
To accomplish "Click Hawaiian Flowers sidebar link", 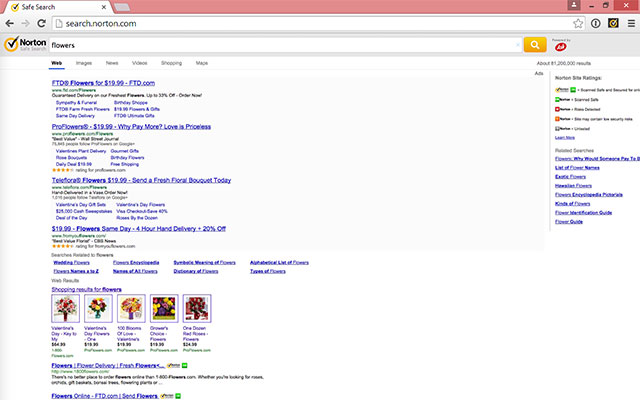I will pyautogui.click(x=573, y=186).
